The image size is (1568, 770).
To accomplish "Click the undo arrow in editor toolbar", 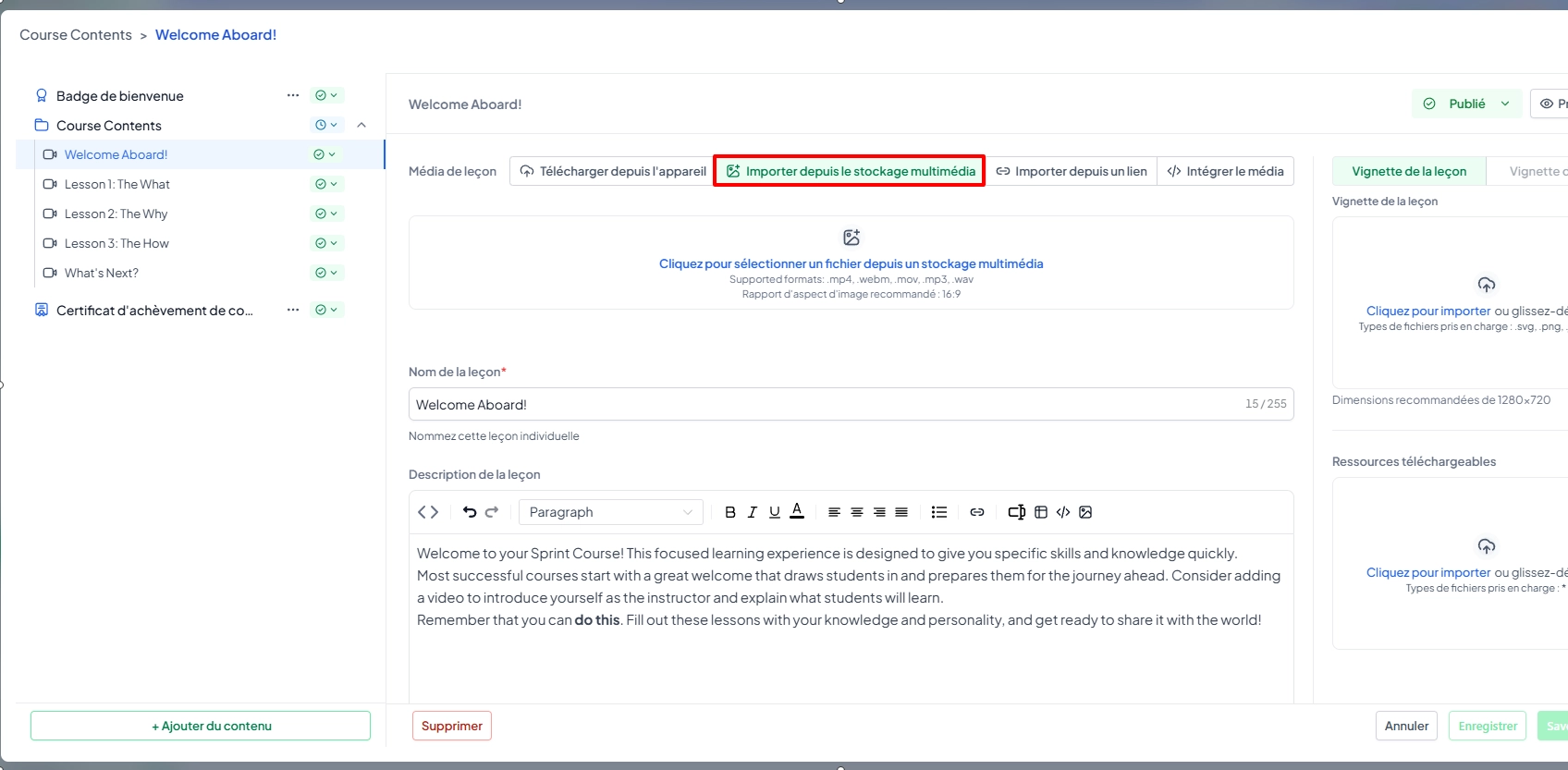I will (470, 512).
